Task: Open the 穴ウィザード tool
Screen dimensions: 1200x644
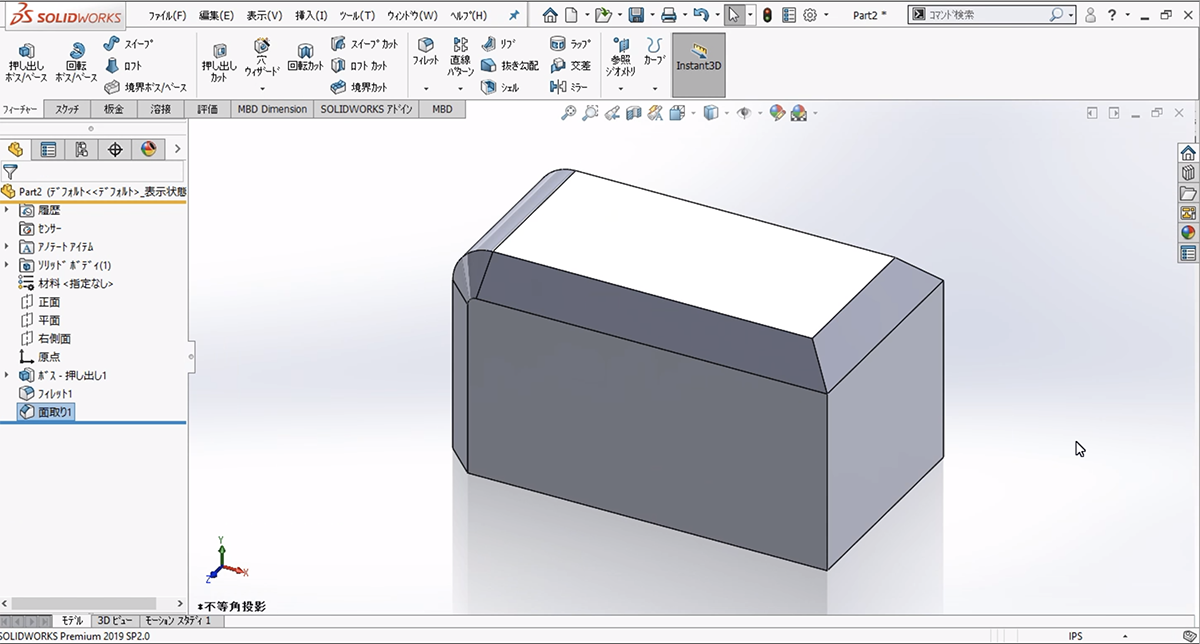Action: click(x=260, y=58)
